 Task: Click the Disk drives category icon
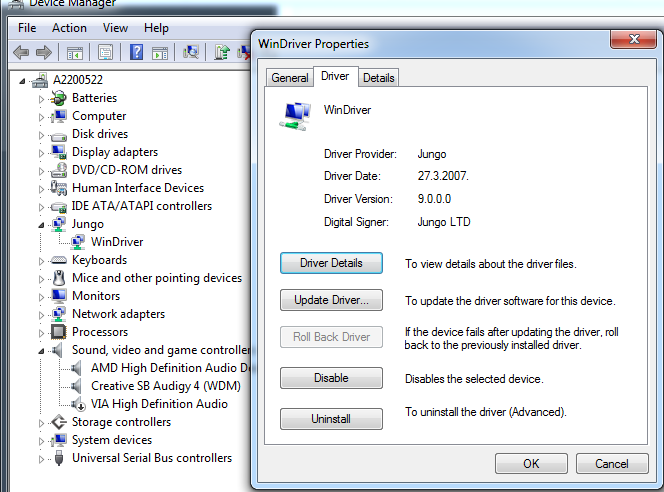pyautogui.click(x=58, y=136)
